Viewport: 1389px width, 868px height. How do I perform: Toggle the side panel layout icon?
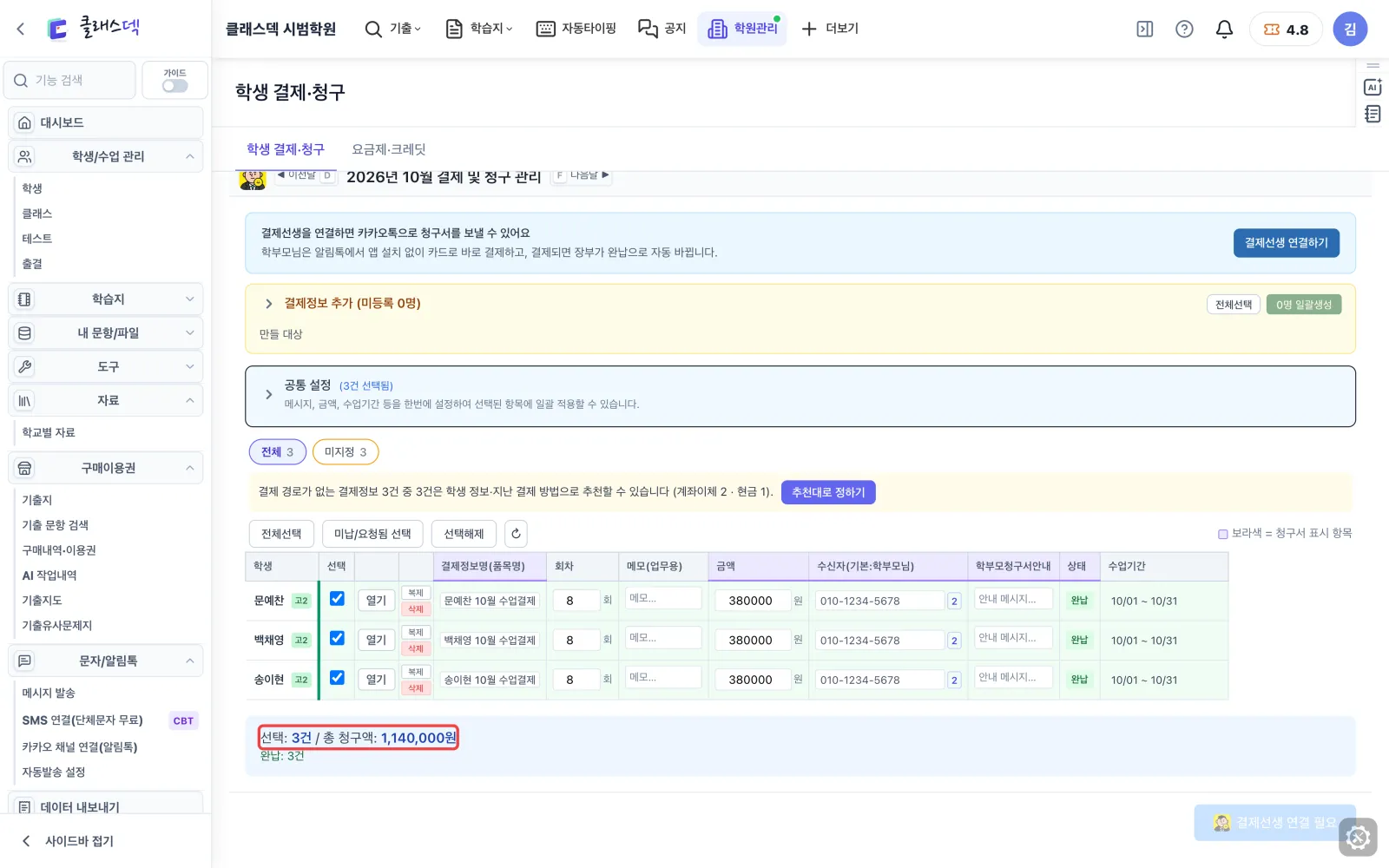pos(1145,29)
